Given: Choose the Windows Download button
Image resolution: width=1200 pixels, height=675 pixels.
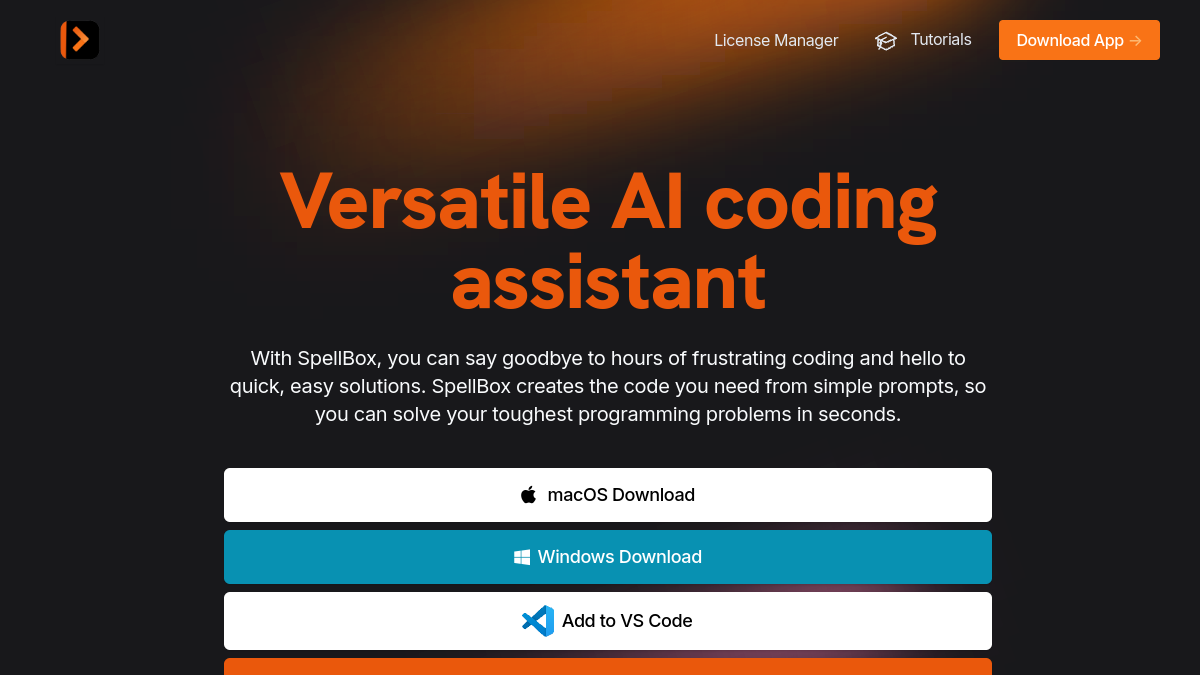Looking at the screenshot, I should pos(608,557).
